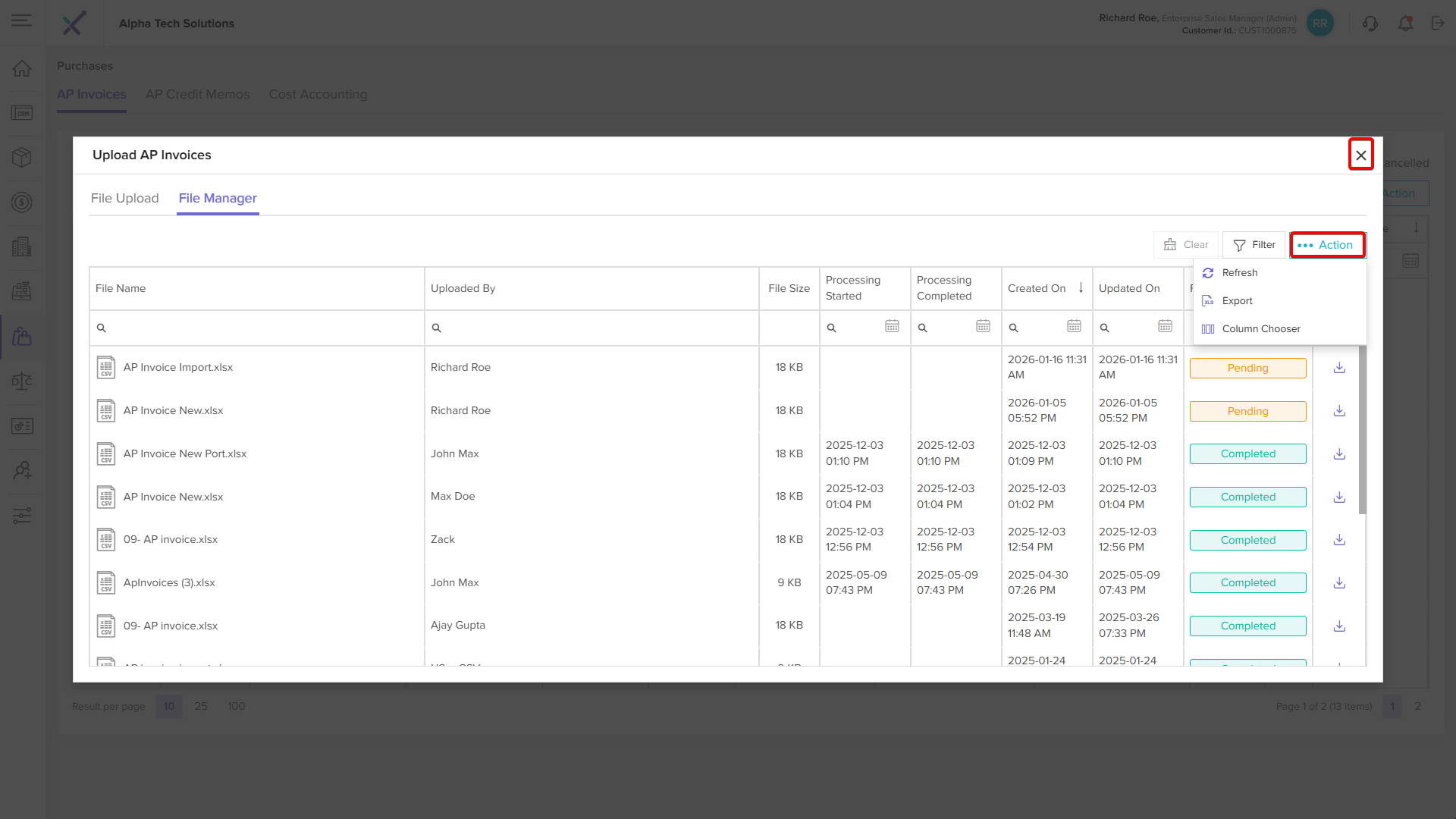Open Updated On calendar date picker

pos(1165,326)
